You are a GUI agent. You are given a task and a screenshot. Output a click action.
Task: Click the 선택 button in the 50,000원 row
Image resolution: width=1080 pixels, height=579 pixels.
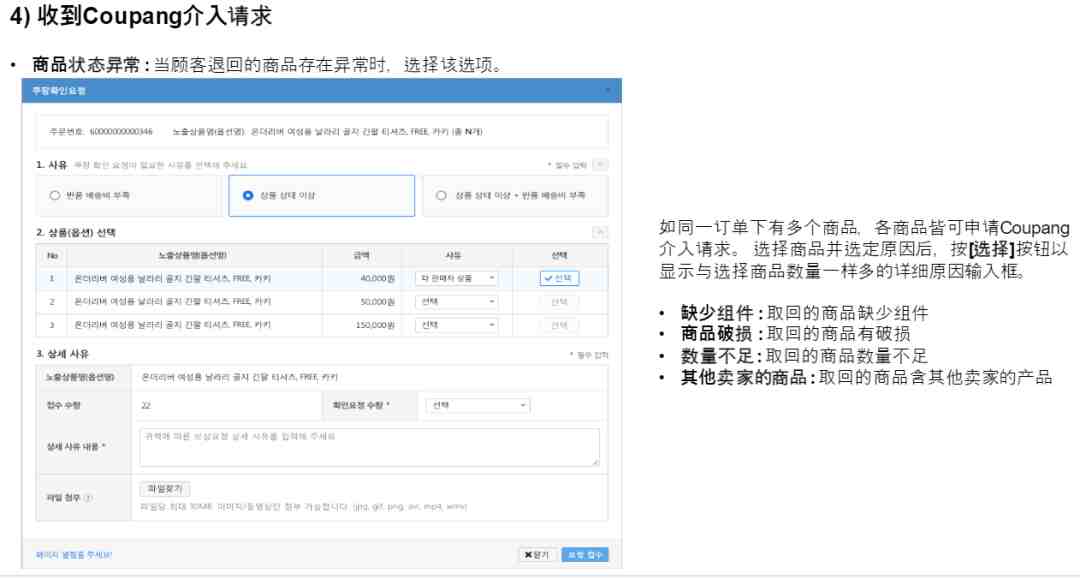[559, 302]
